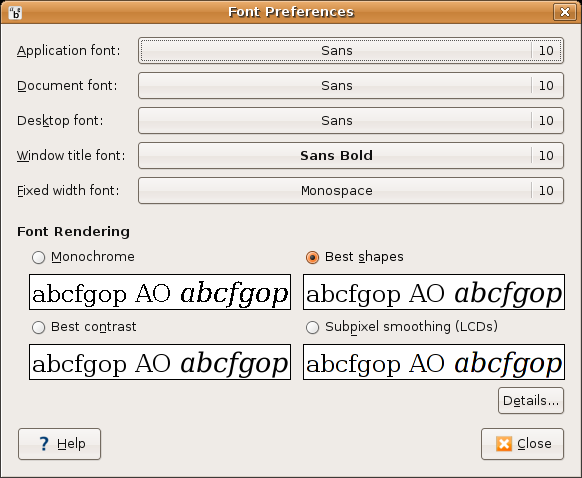Open the Application font chooser (Sans)
This screenshot has height=478, width=582.
(351, 50)
